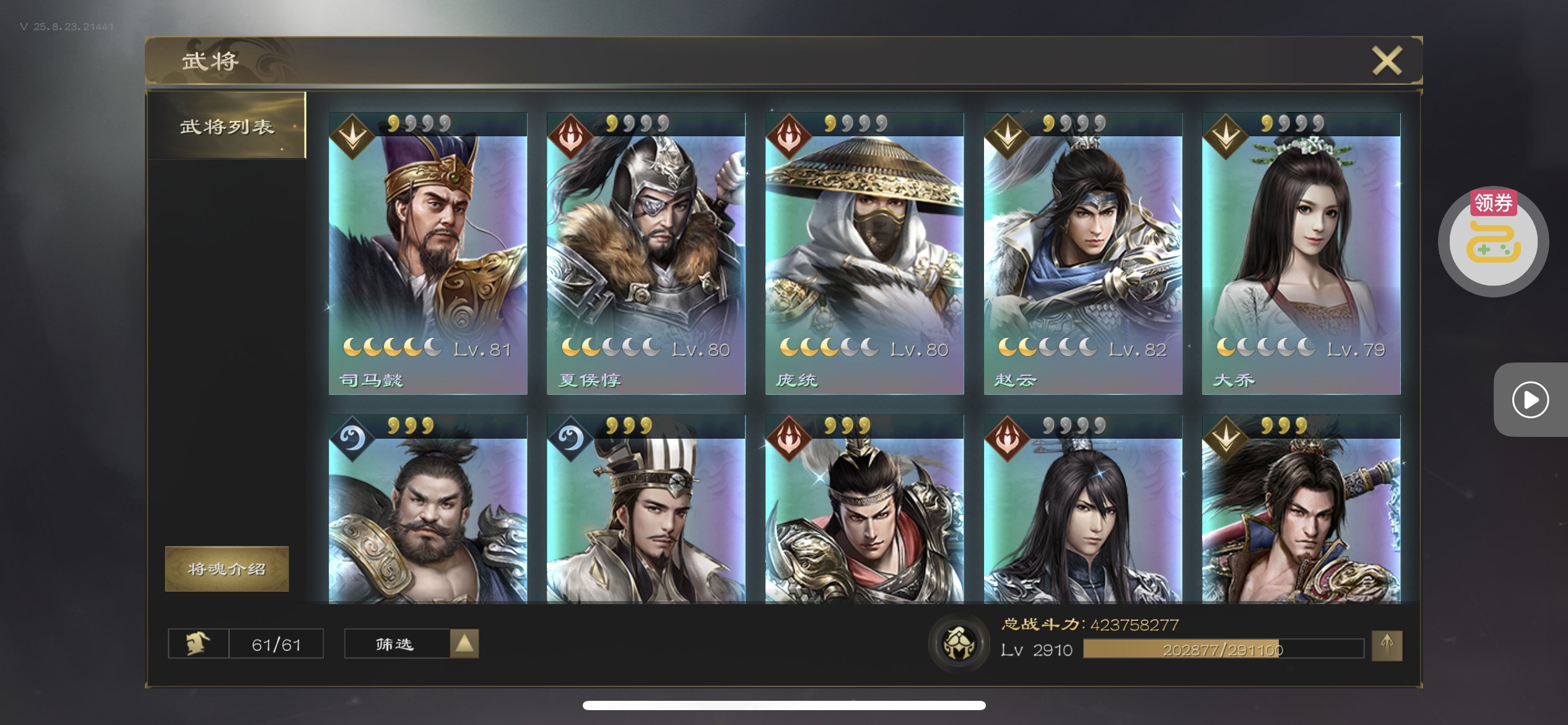Image resolution: width=1568 pixels, height=725 pixels.
Task: Click the 61/61 general count field
Action: (276, 644)
